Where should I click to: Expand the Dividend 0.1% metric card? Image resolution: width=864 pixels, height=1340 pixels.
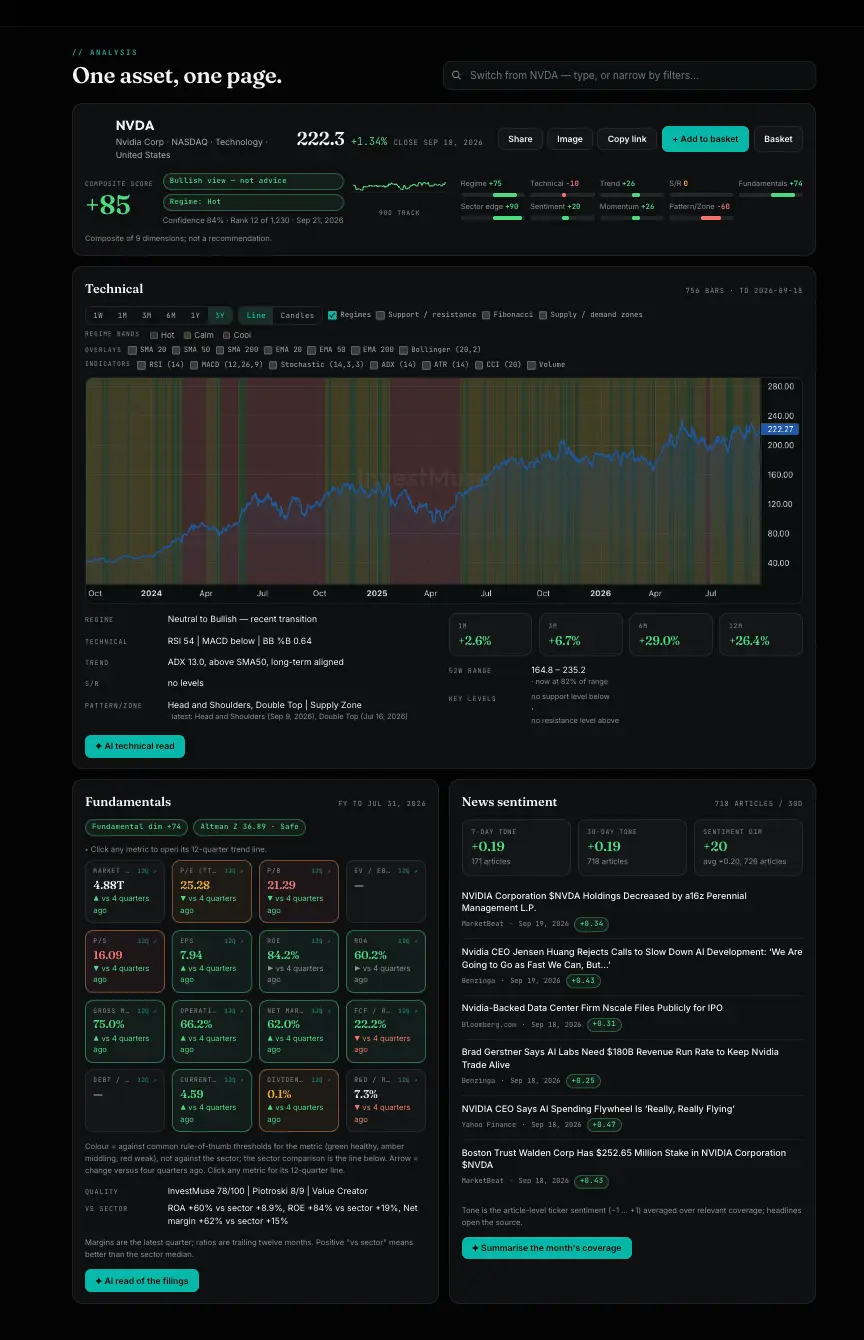(x=299, y=1101)
